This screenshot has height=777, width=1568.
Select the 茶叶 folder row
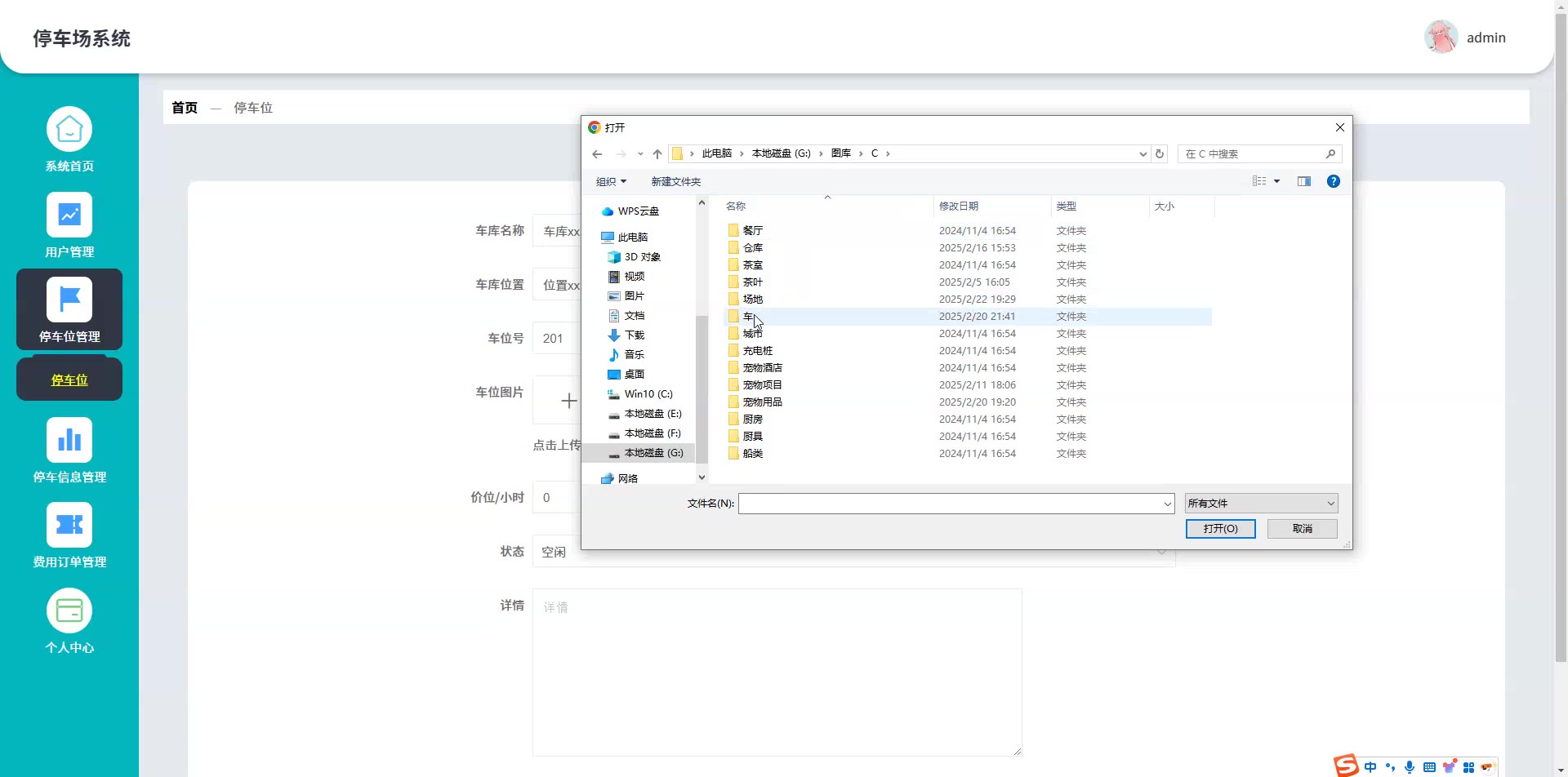[x=968, y=282]
